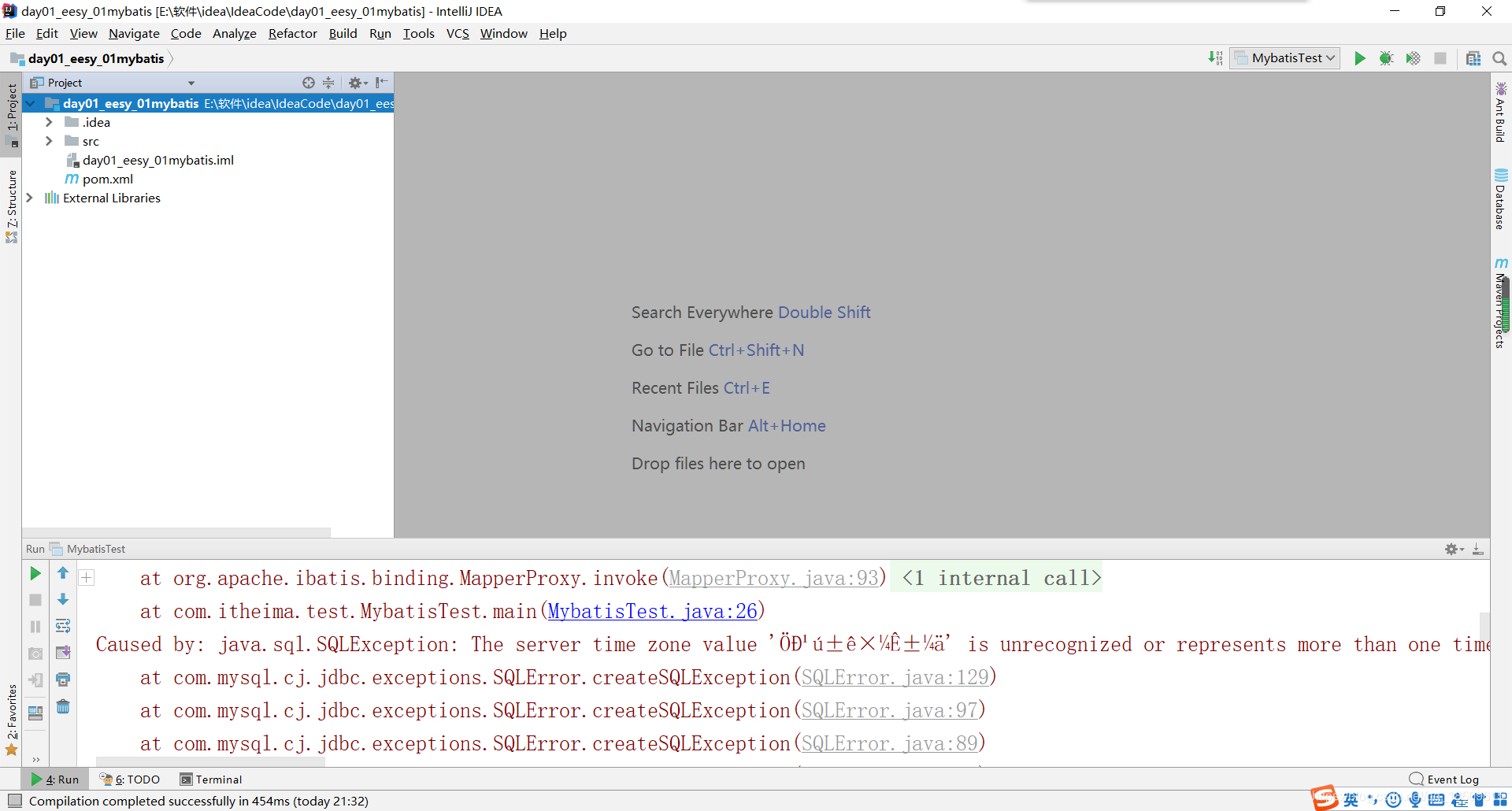Click the pause output icon in Run panel
This screenshot has width=1512, height=811.
point(35,627)
